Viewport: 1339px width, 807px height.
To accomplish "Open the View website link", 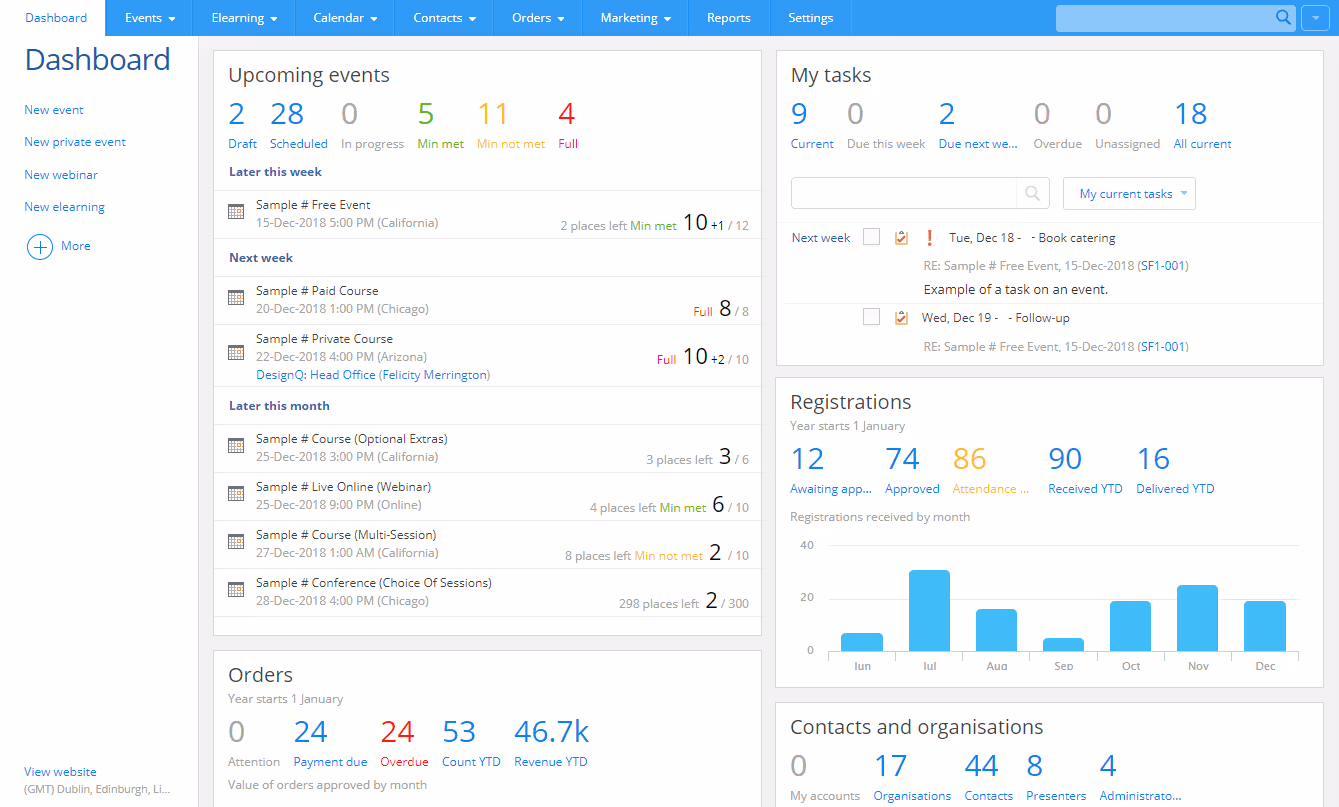I will pos(60,772).
